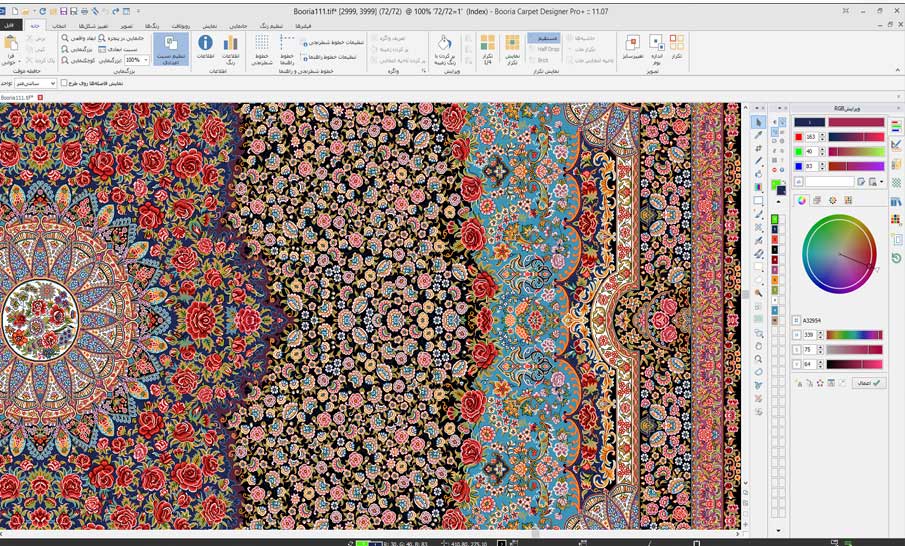The image size is (905, 546).
Task: Open the Resize (تغییر سایز) image tool
Action: (633, 46)
